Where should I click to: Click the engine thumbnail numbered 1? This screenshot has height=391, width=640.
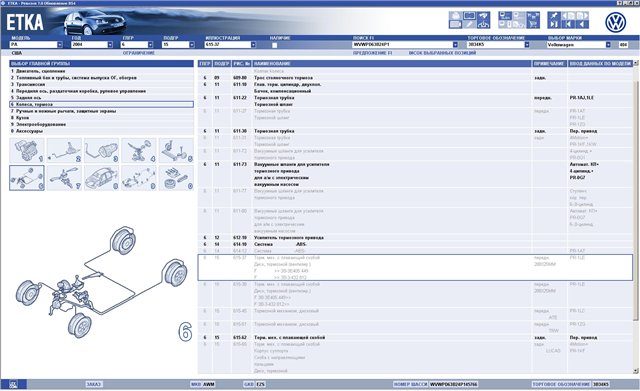(x=27, y=150)
